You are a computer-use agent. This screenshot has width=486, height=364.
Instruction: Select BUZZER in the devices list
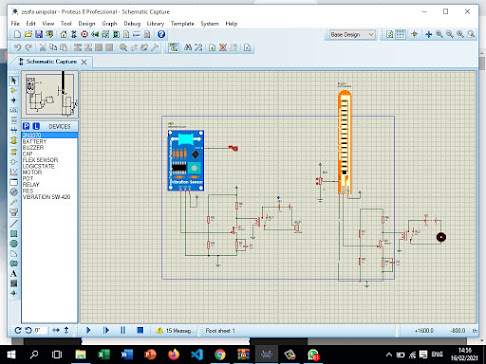coord(50,147)
